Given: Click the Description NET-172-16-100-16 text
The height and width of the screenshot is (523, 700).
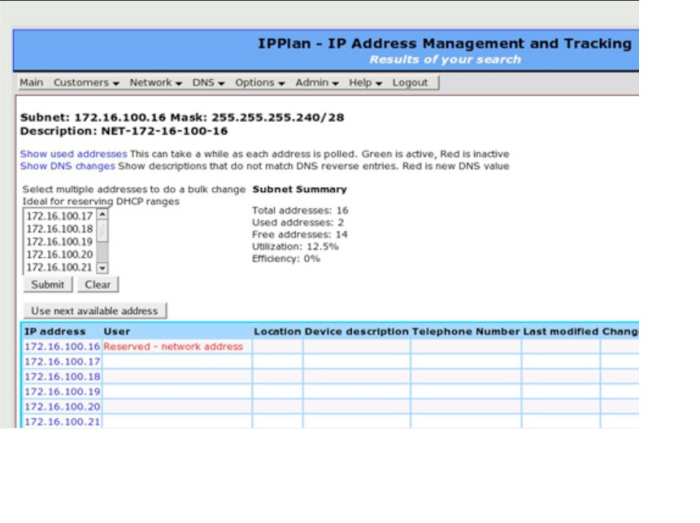Looking at the screenshot, I should pos(124,131).
